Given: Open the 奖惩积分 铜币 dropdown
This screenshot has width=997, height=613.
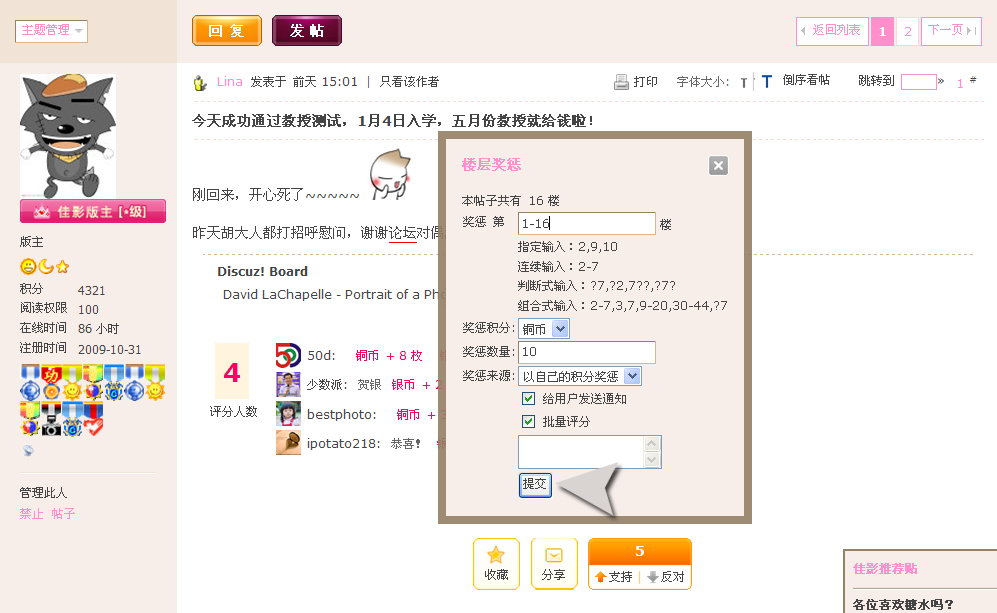Looking at the screenshot, I should [x=544, y=328].
